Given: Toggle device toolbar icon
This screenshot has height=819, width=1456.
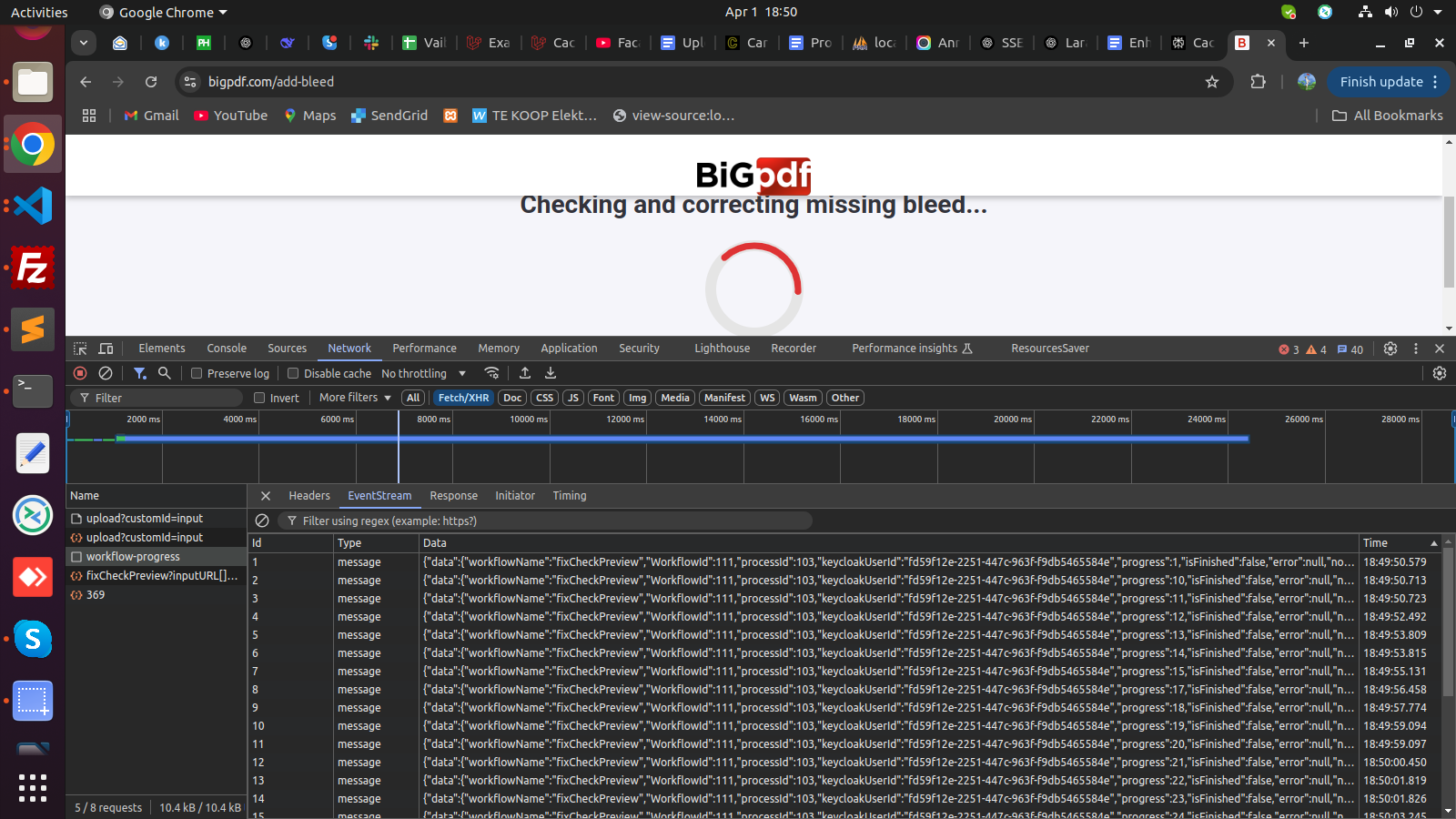Looking at the screenshot, I should (106, 349).
